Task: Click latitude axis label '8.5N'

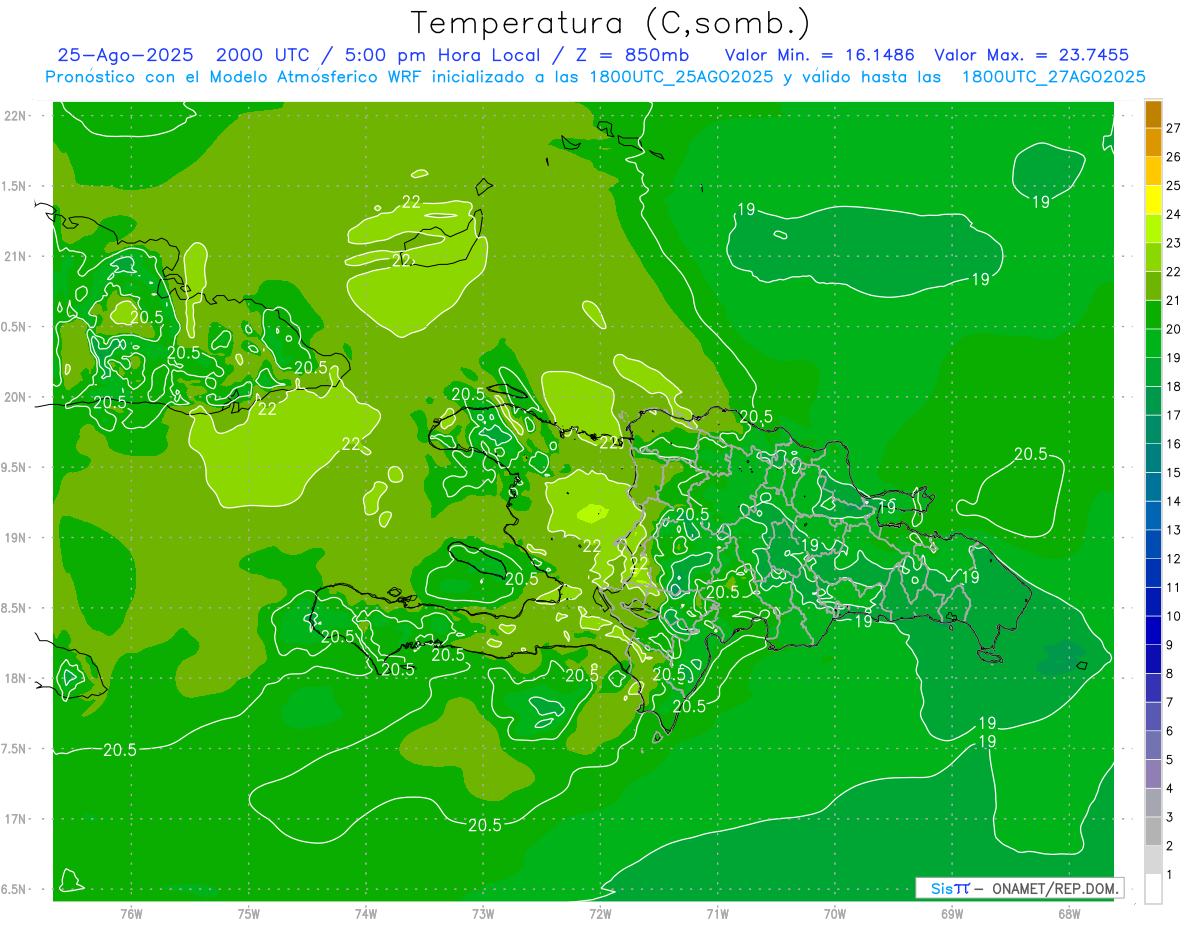Action: click(15, 608)
